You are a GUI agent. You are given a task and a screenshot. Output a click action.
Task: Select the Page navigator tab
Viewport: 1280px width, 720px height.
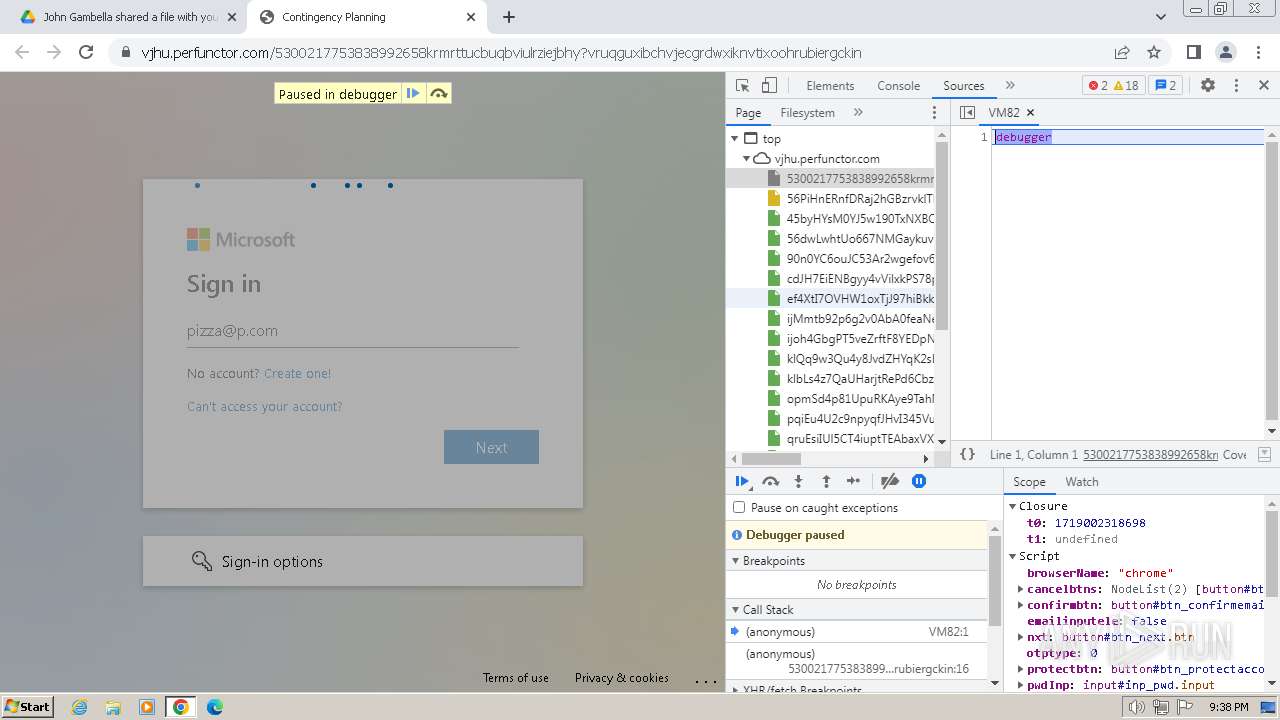pyautogui.click(x=748, y=113)
